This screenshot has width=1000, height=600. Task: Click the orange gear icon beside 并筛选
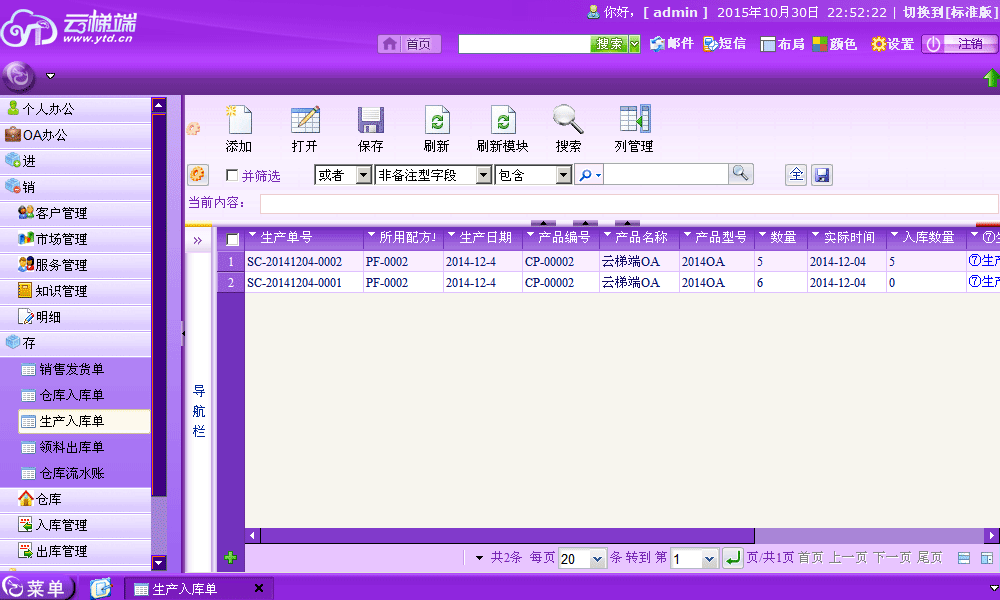click(198, 174)
